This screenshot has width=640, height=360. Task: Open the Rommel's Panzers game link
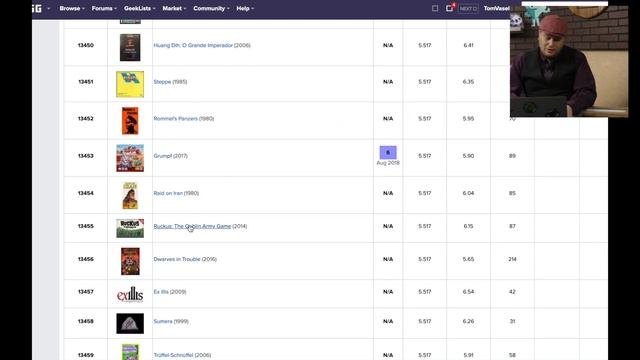pyautogui.click(x=176, y=118)
